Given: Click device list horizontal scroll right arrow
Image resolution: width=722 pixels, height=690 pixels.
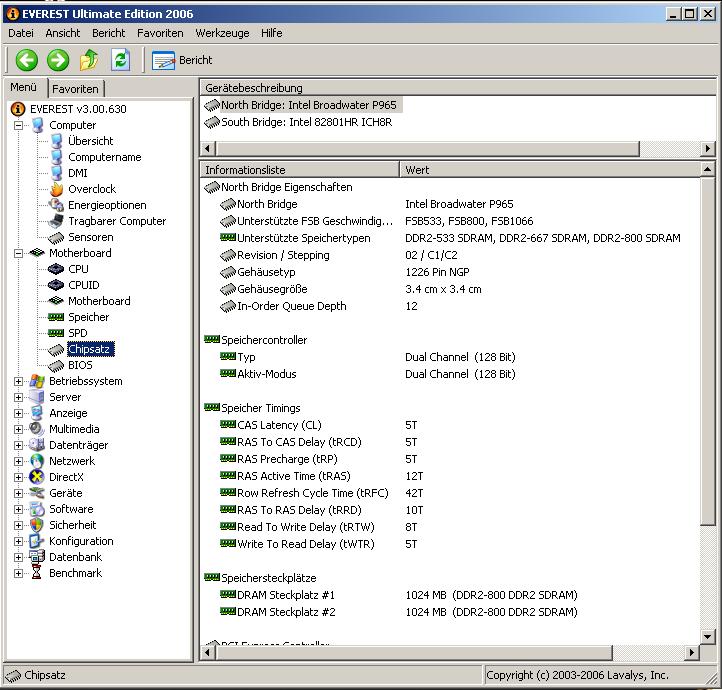Looking at the screenshot, I should 708,149.
